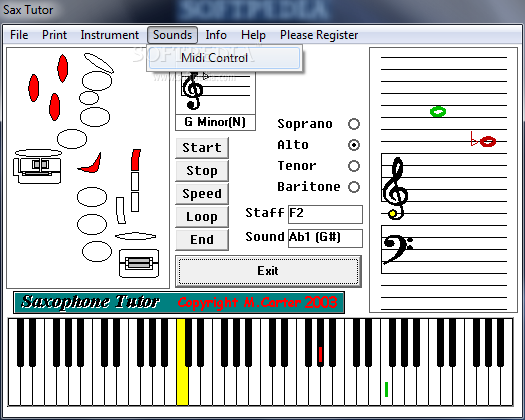Click the Please Register menu item
The image size is (525, 420).
[x=319, y=35]
